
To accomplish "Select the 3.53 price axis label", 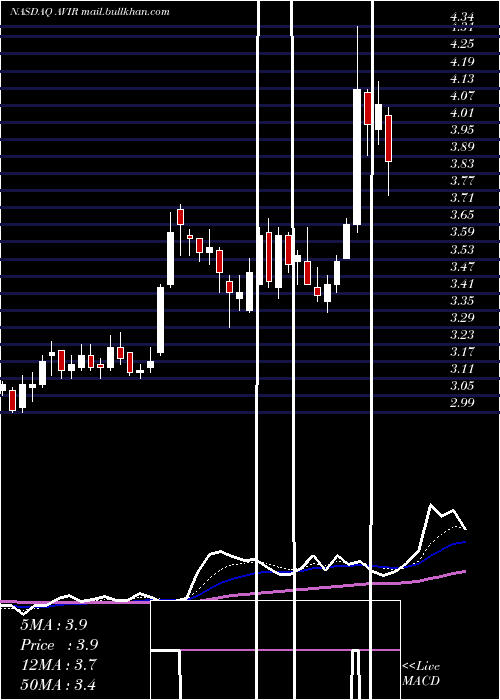I will (x=462, y=249).
